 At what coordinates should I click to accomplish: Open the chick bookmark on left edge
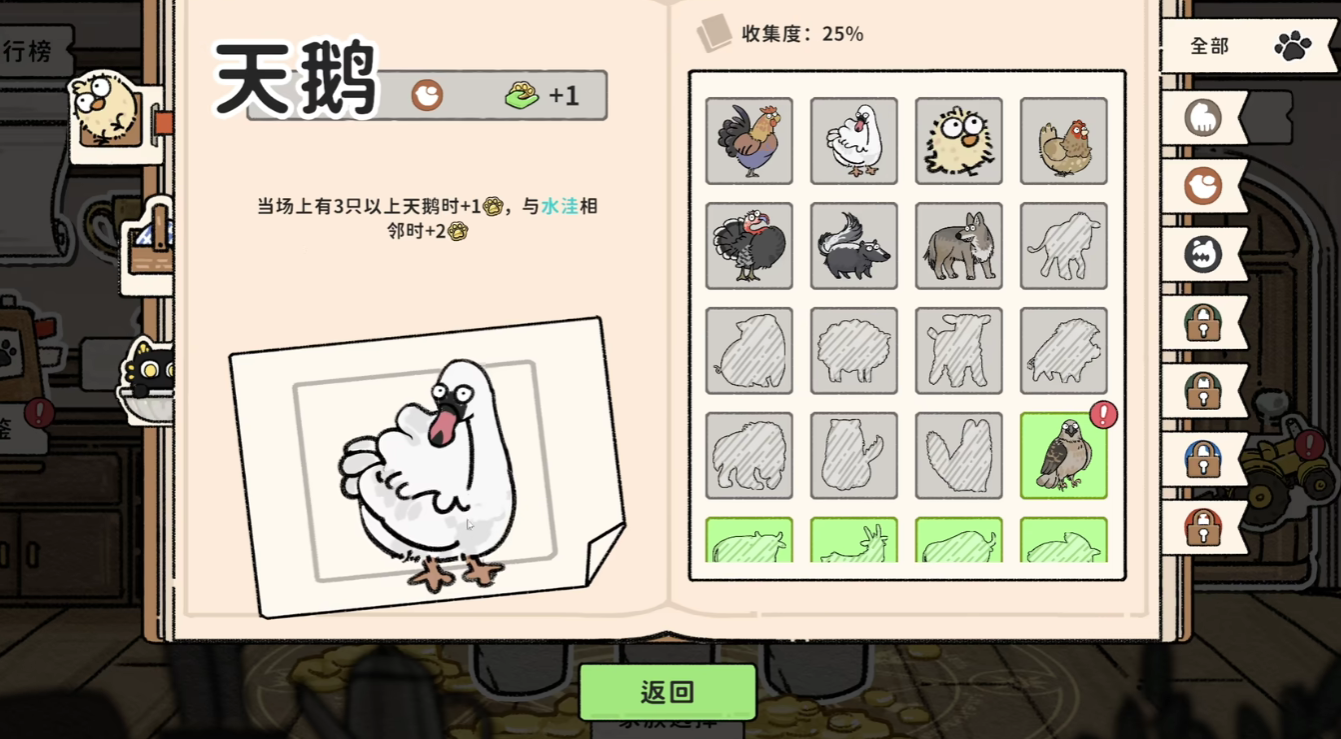click(x=113, y=115)
